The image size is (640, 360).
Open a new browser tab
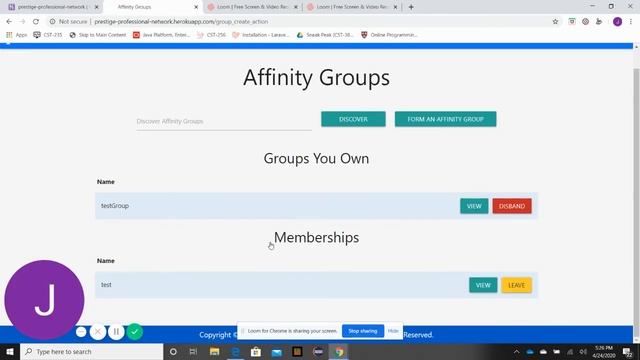click(x=411, y=7)
